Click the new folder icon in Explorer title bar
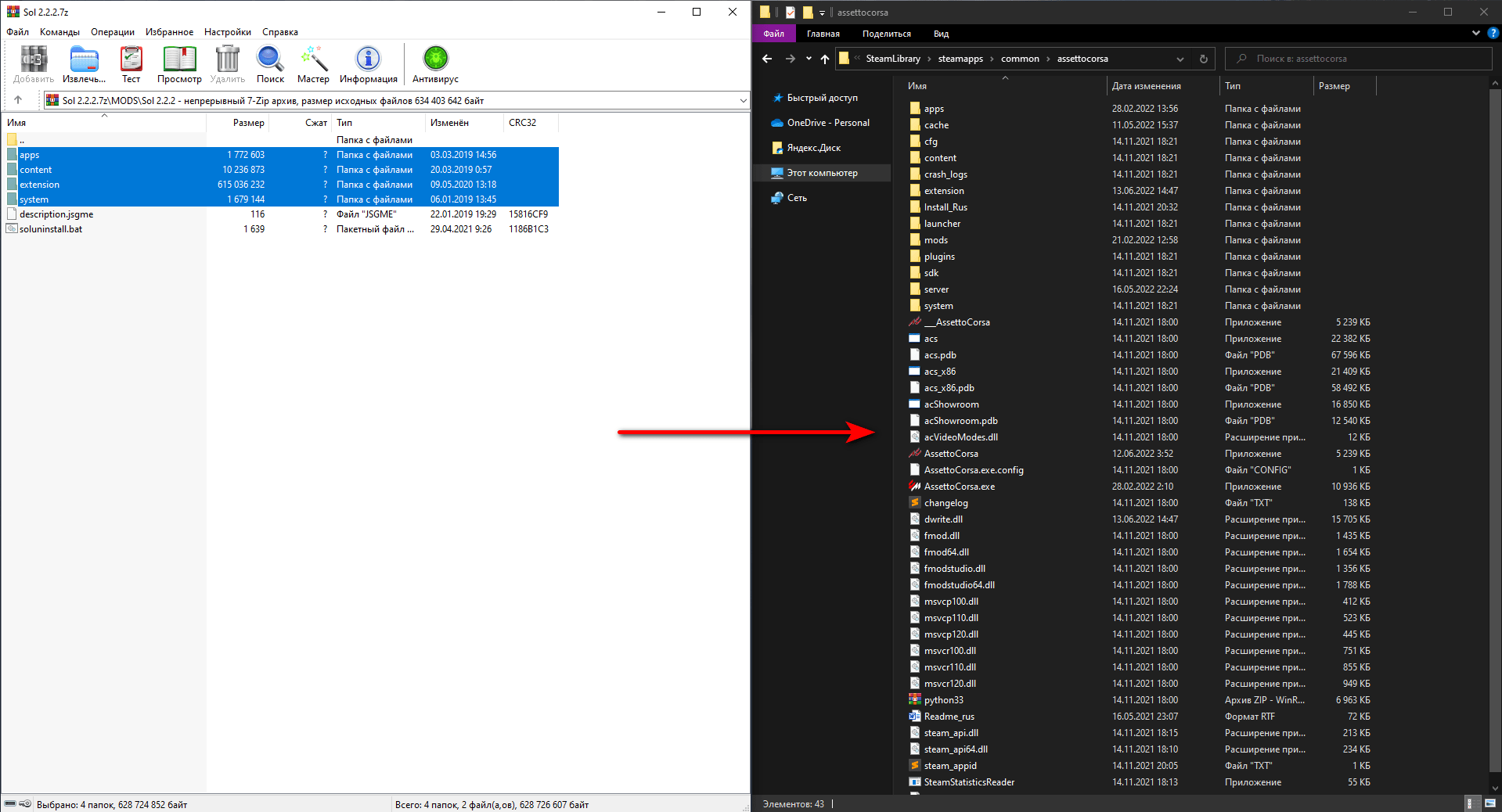The width and height of the screenshot is (1502, 812). point(808,12)
